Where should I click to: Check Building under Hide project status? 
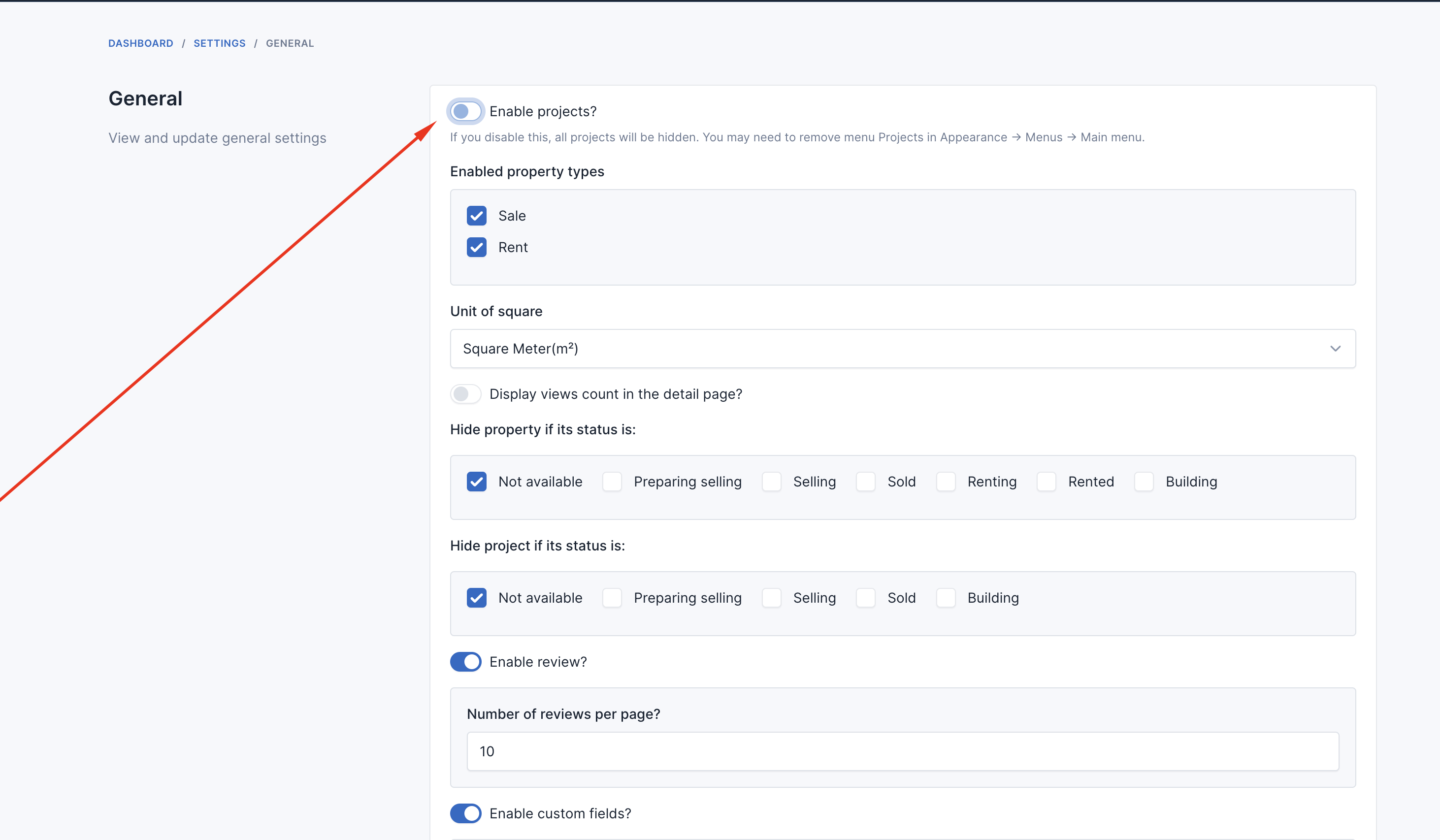pyautogui.click(x=946, y=598)
